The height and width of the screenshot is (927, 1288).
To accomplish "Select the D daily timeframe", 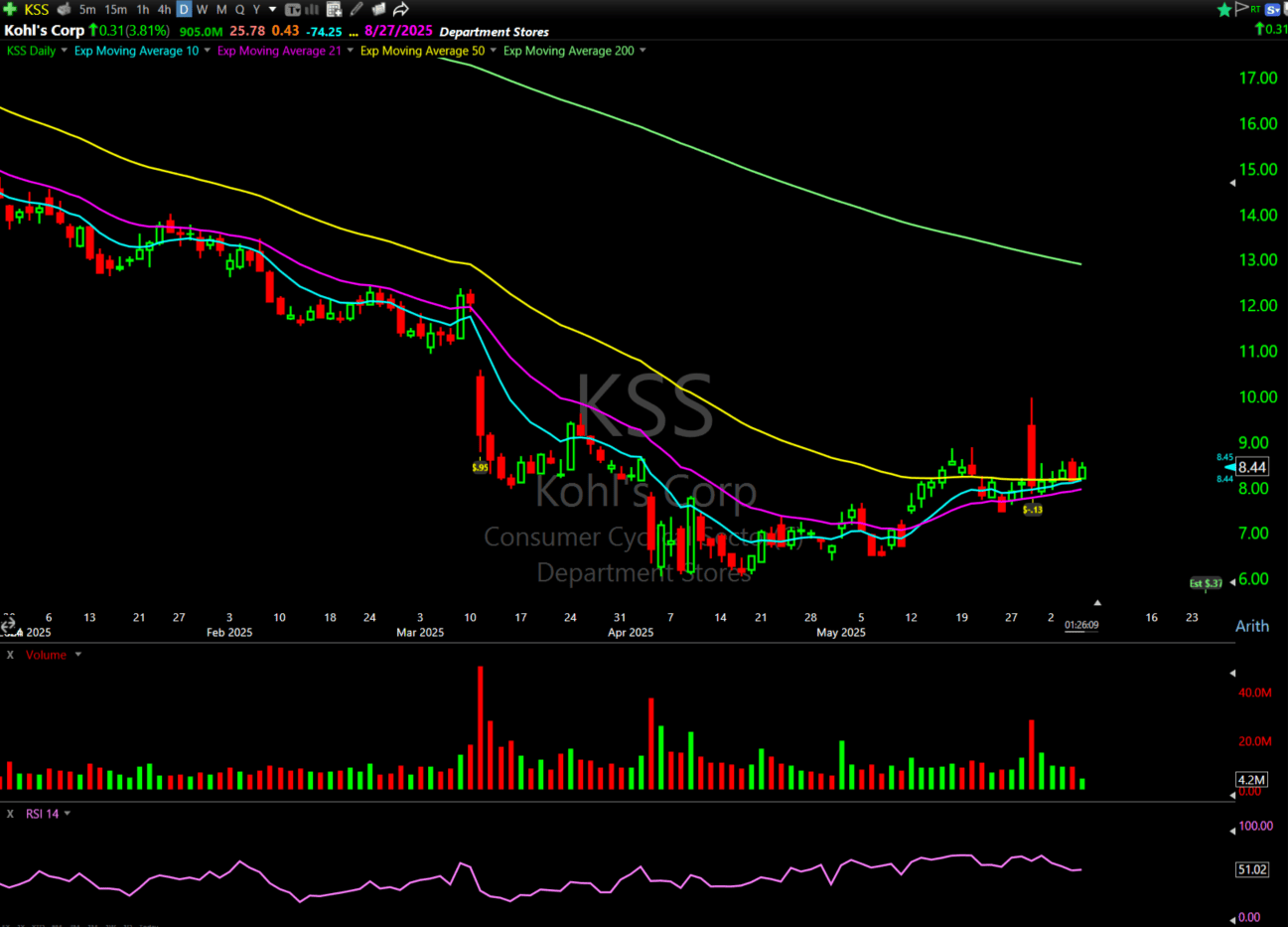I will pos(184,9).
